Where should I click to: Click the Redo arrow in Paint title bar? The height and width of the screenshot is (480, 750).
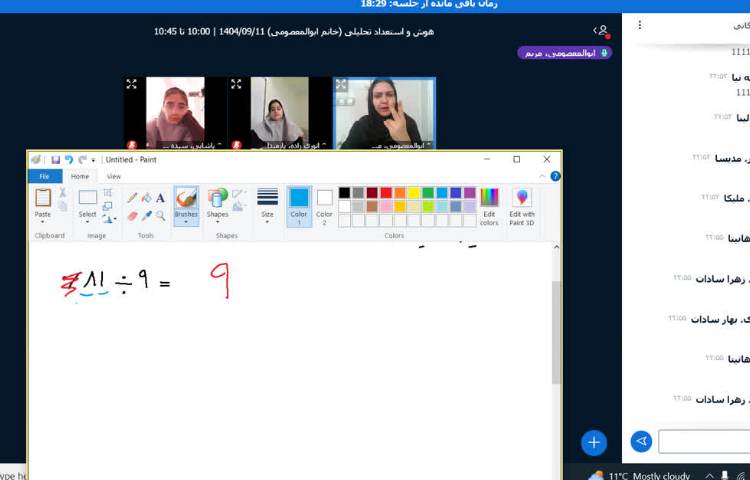coord(82,160)
